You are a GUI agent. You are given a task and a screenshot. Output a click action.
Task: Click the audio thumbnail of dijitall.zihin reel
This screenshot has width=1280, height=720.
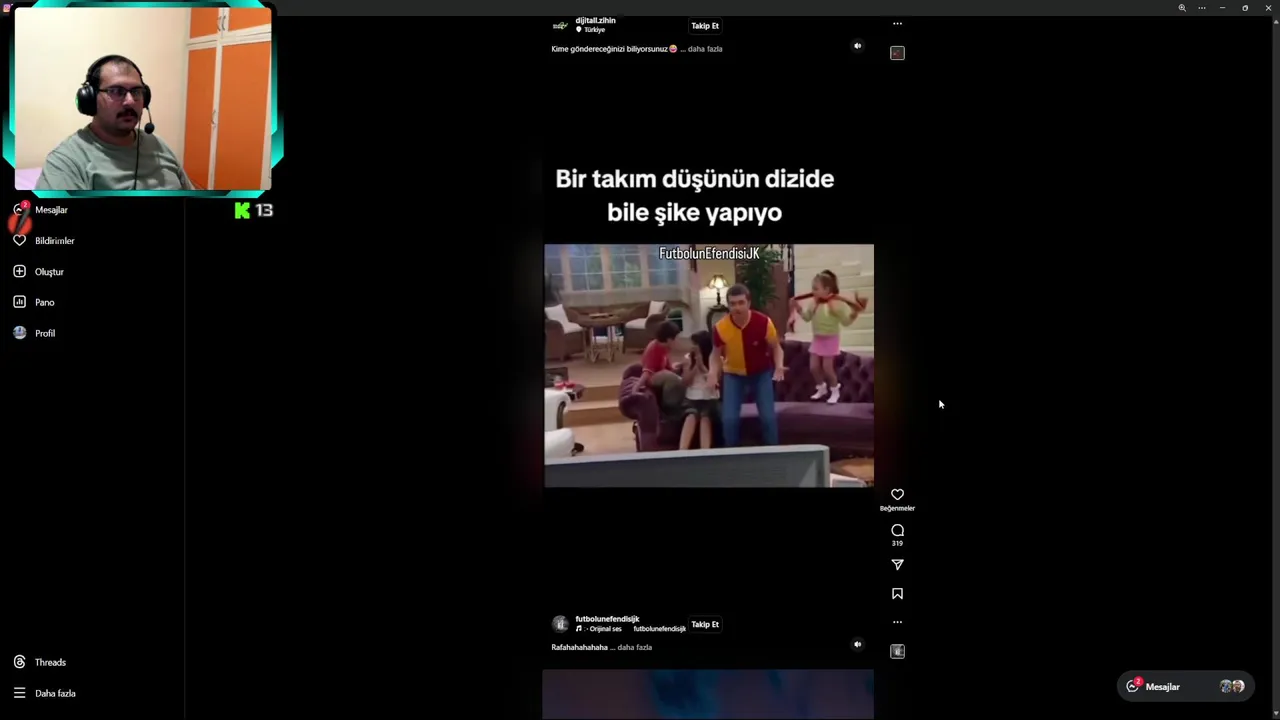coord(897,53)
